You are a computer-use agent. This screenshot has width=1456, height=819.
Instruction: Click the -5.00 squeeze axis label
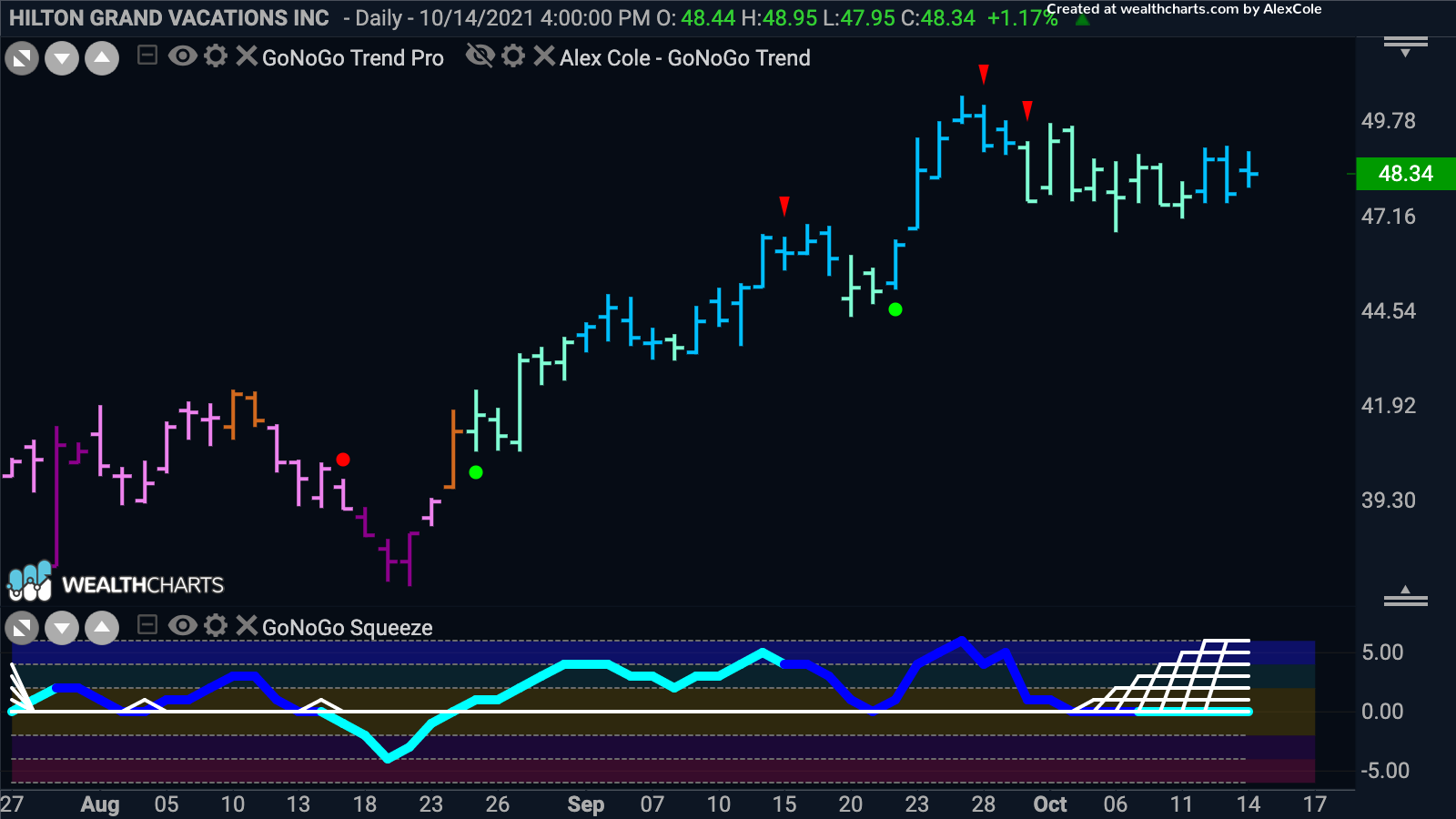(1385, 771)
